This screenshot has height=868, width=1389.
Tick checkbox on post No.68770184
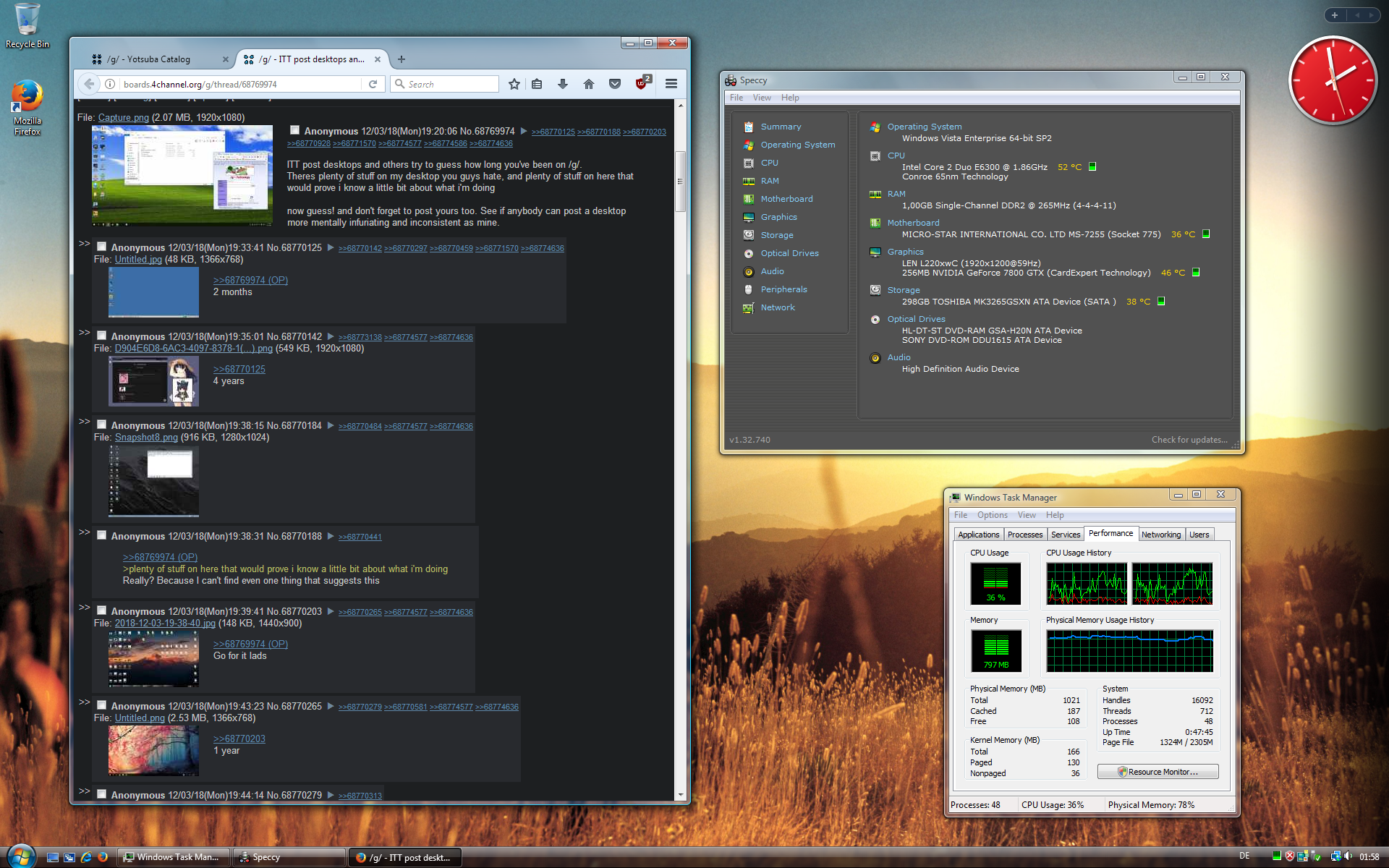(102, 425)
